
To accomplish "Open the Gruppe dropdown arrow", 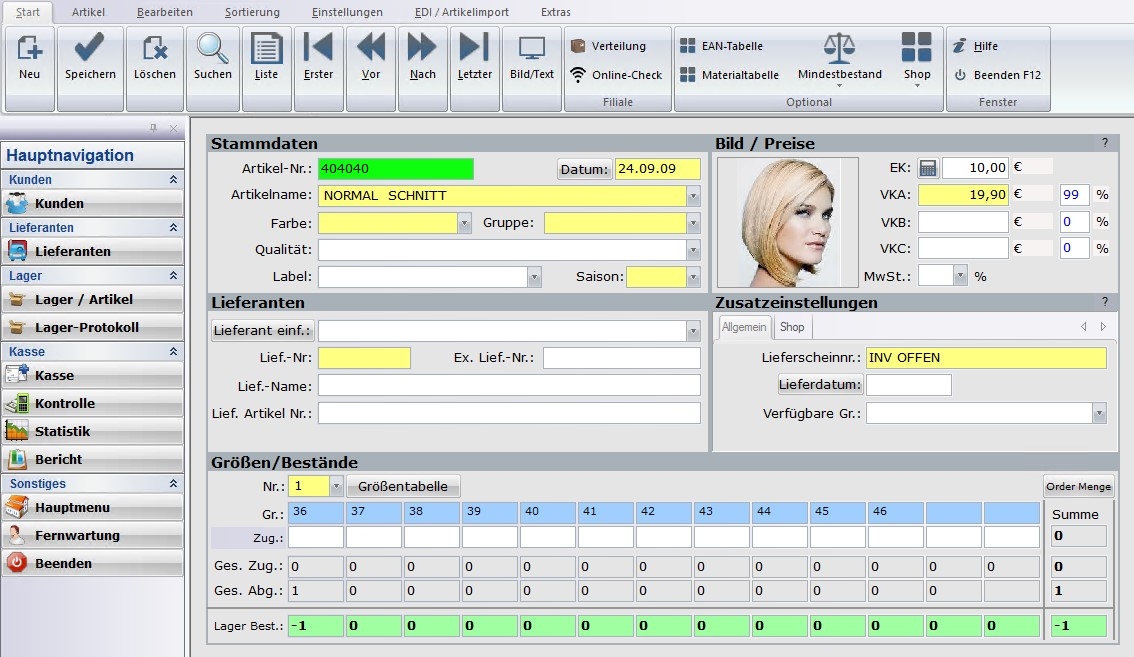I will click(x=694, y=223).
